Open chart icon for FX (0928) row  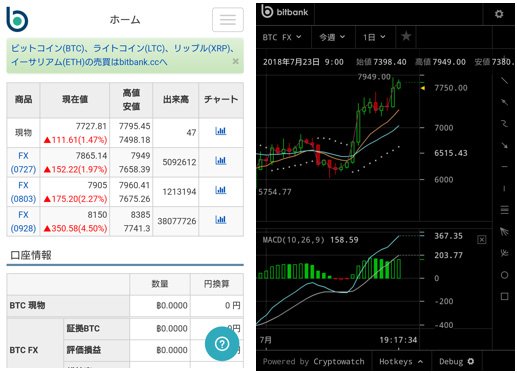[221, 220]
